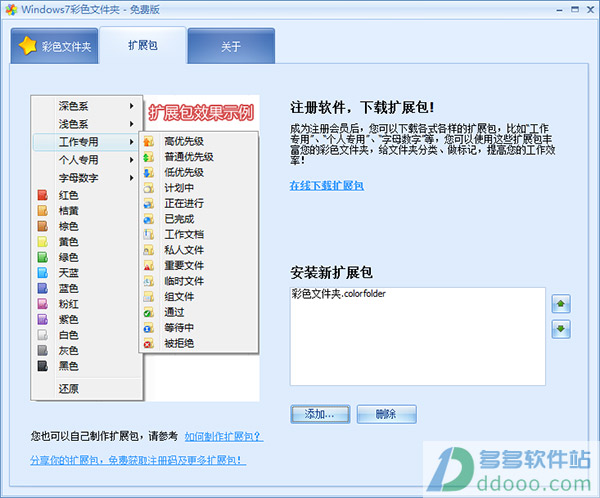
Task: Click the orange folder icon next to 桔黄
Action: click(x=42, y=211)
